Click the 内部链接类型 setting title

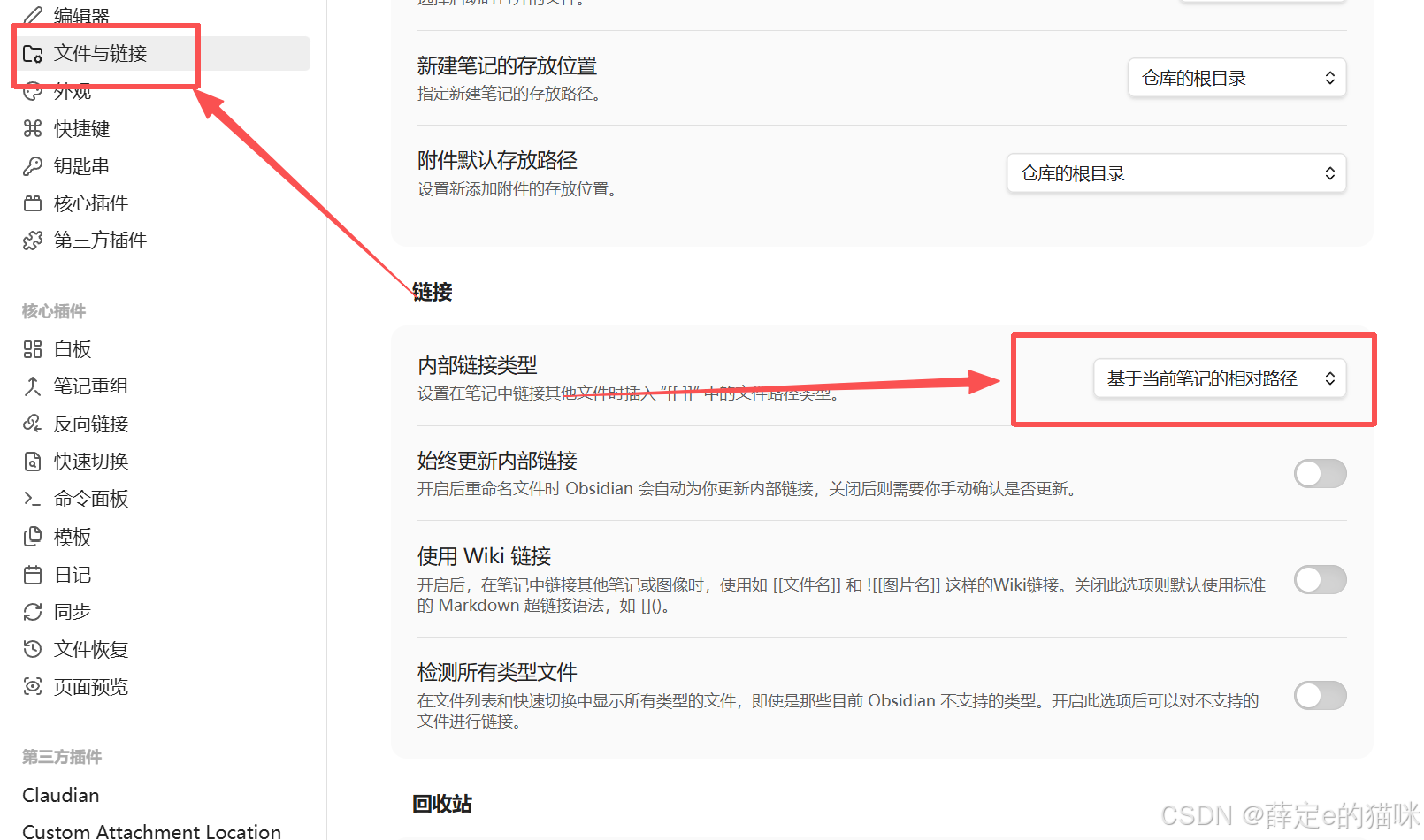(x=478, y=365)
